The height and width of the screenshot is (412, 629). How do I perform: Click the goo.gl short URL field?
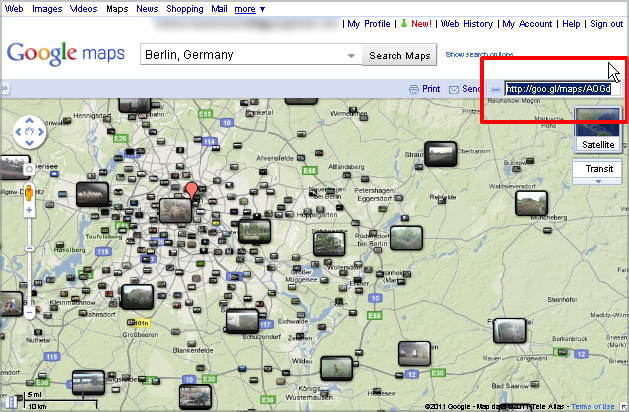(562, 89)
